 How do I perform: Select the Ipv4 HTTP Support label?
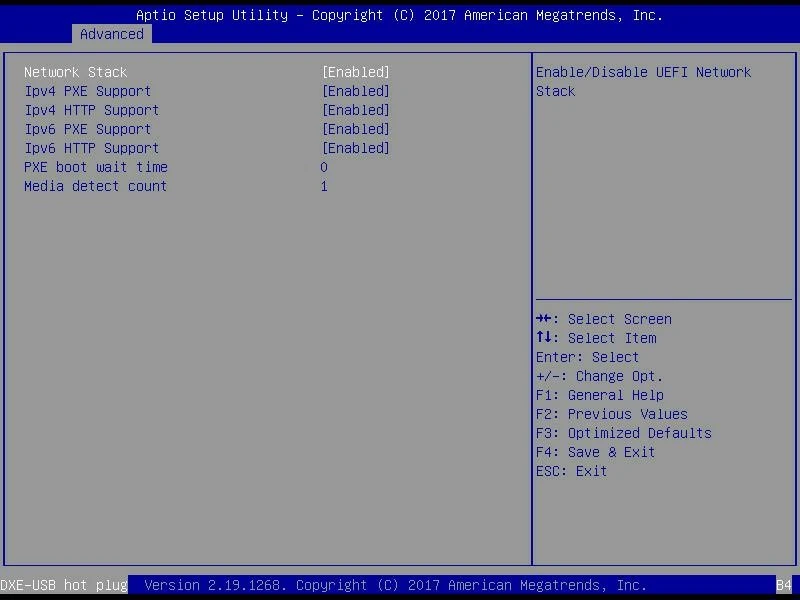pos(92,110)
